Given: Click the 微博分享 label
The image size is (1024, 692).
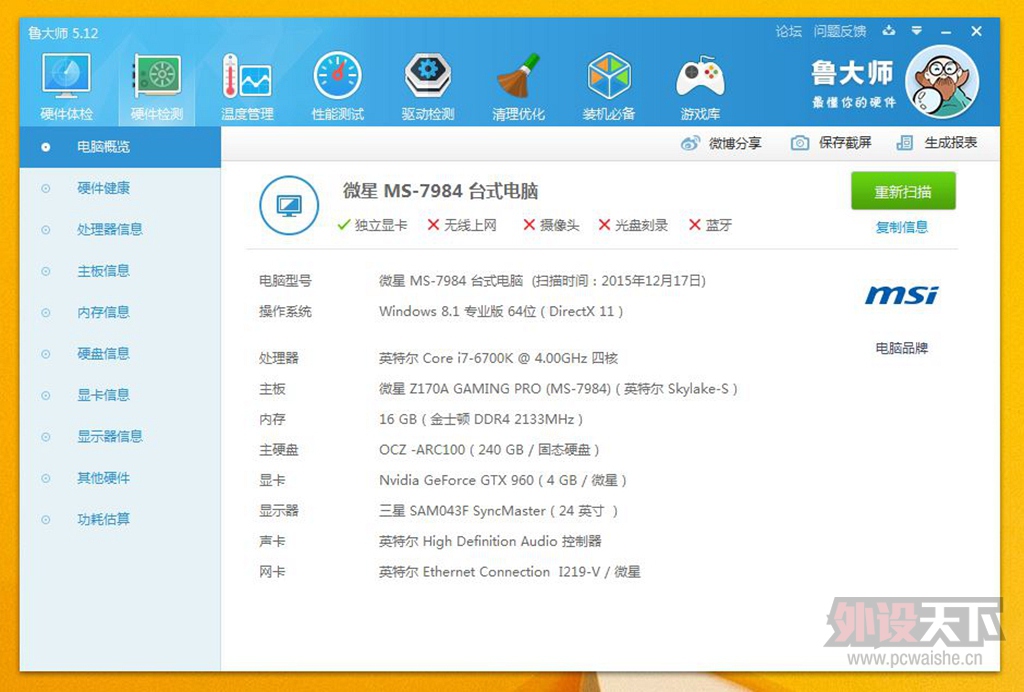Looking at the screenshot, I should [735, 143].
